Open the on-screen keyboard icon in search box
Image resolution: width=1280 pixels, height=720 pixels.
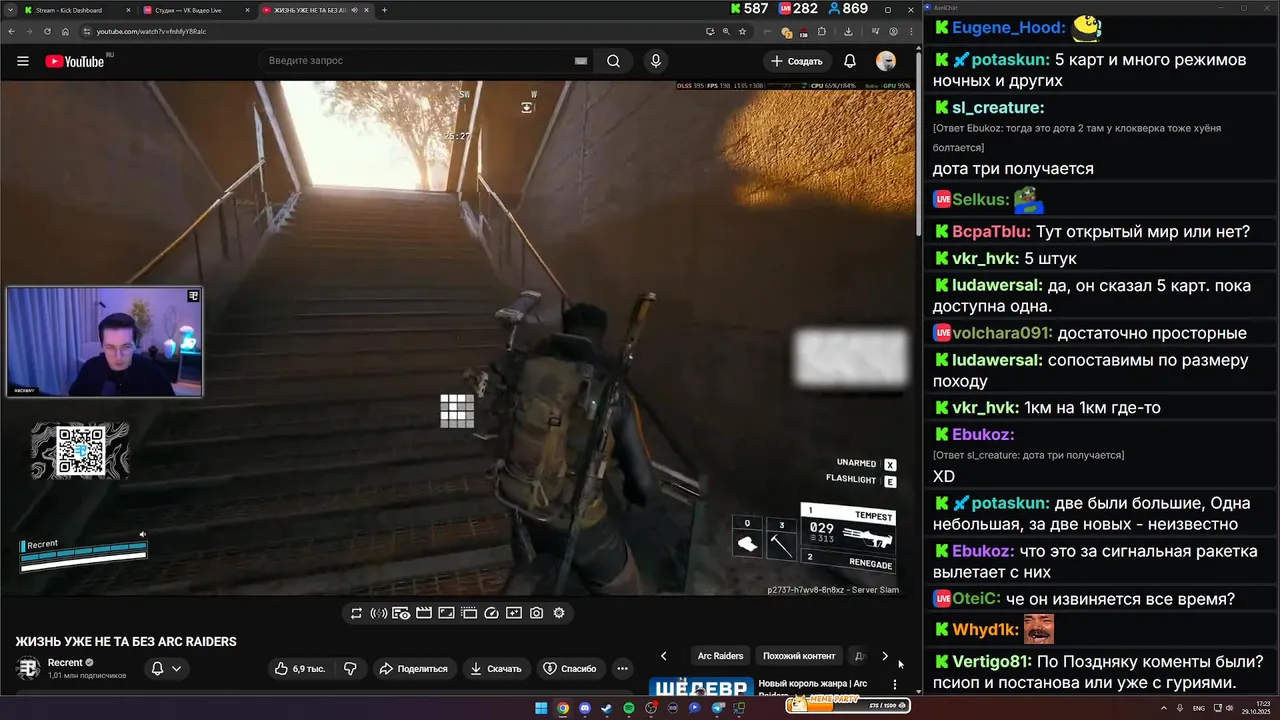point(581,61)
